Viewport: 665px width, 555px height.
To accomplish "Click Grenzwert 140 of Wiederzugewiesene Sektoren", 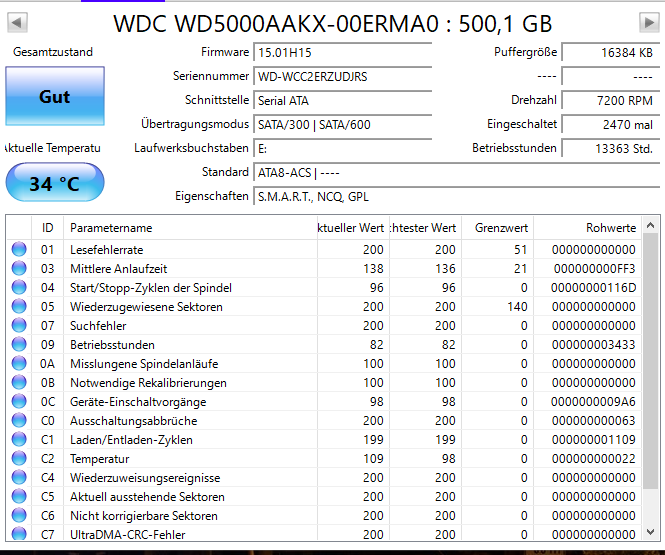I will point(517,307).
